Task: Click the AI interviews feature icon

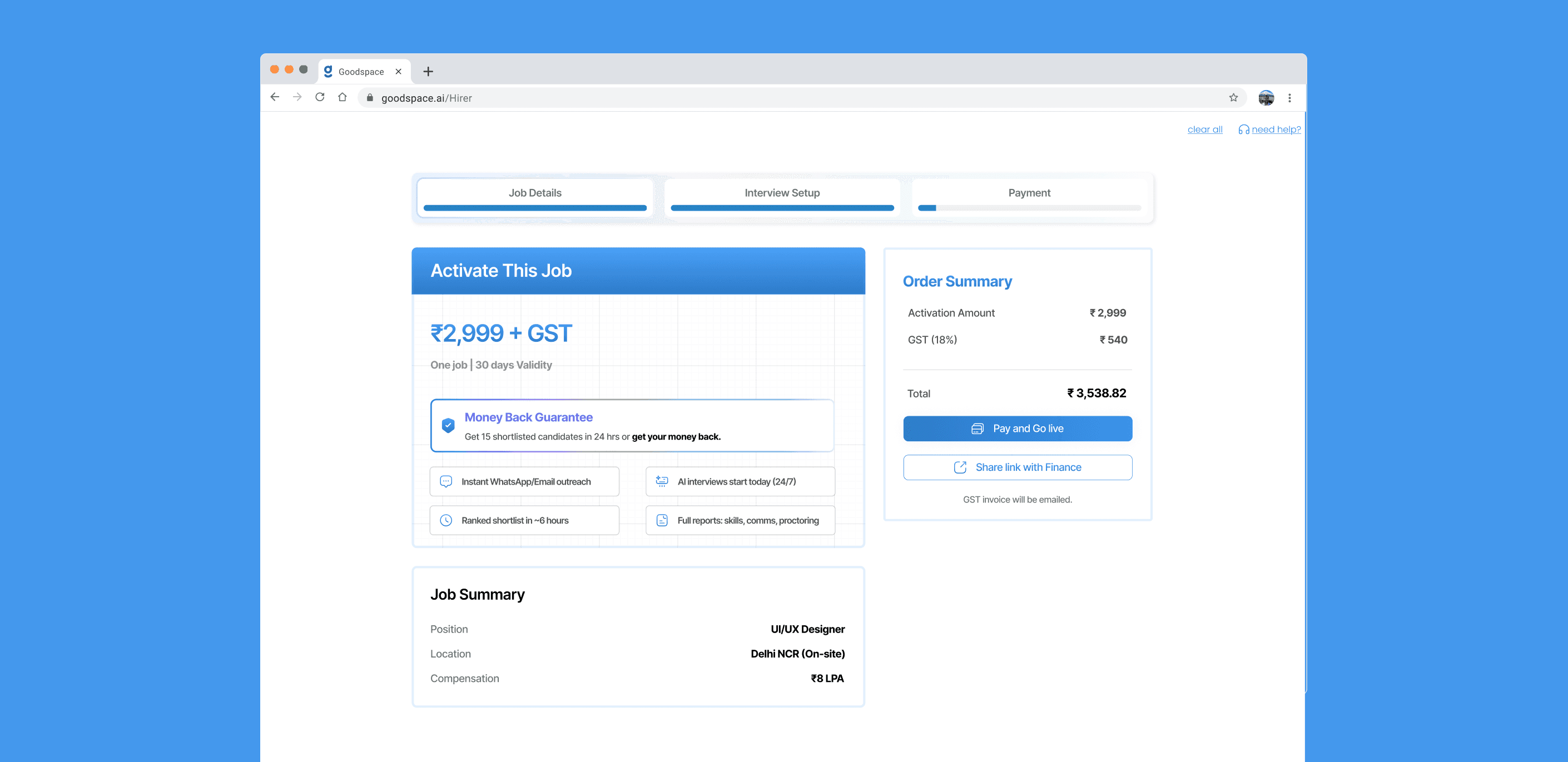Action: (662, 481)
